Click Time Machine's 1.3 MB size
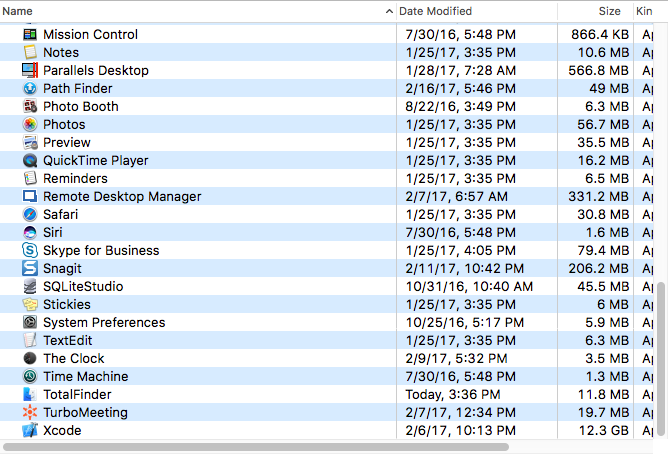Viewport: 668px width, 454px height. (607, 376)
